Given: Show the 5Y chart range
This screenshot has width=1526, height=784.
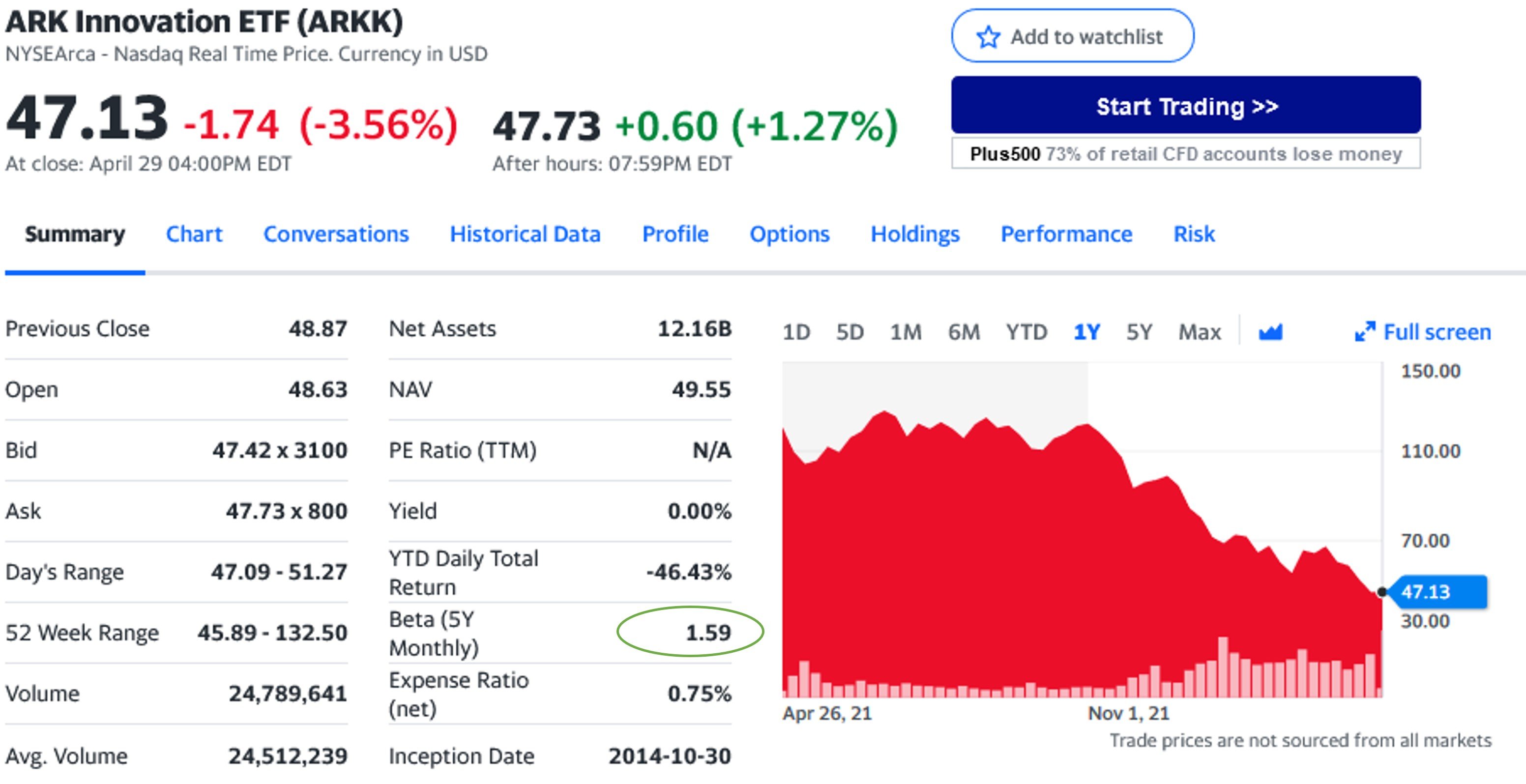Looking at the screenshot, I should (1139, 332).
